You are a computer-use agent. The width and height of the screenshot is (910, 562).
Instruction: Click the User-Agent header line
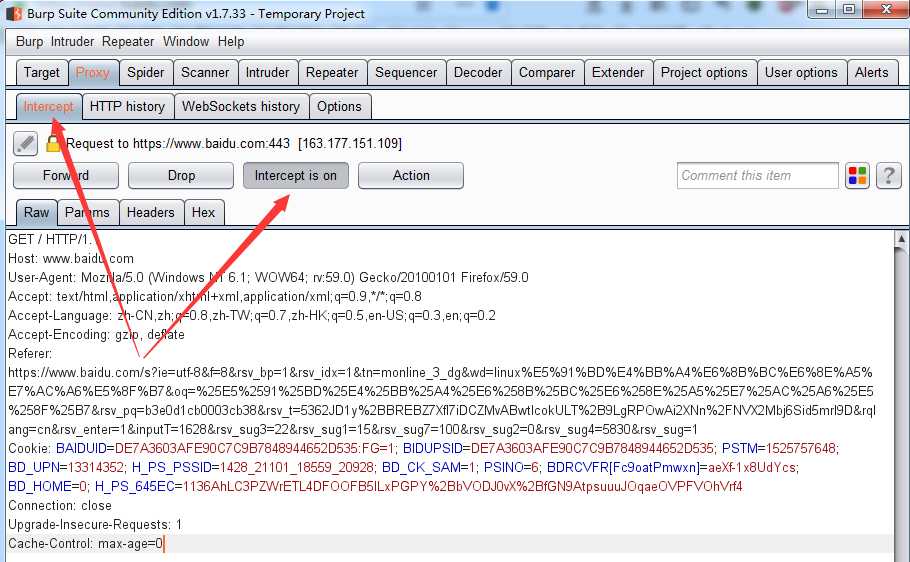[268, 278]
